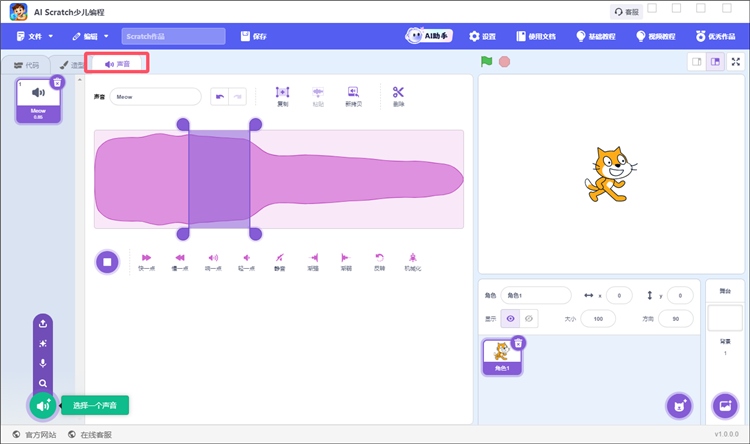Toggle fullscreen stage mode
This screenshot has width=750, height=444.
[736, 62]
